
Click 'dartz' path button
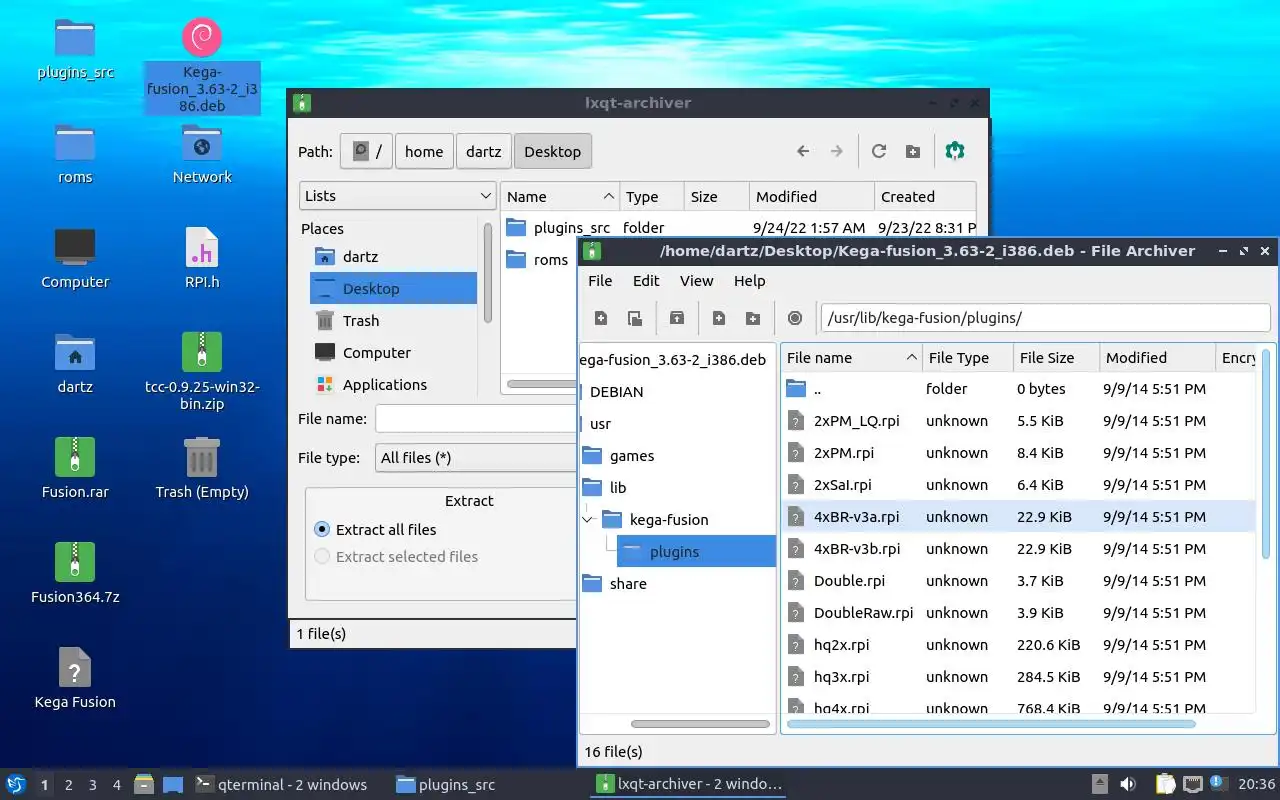click(x=484, y=151)
